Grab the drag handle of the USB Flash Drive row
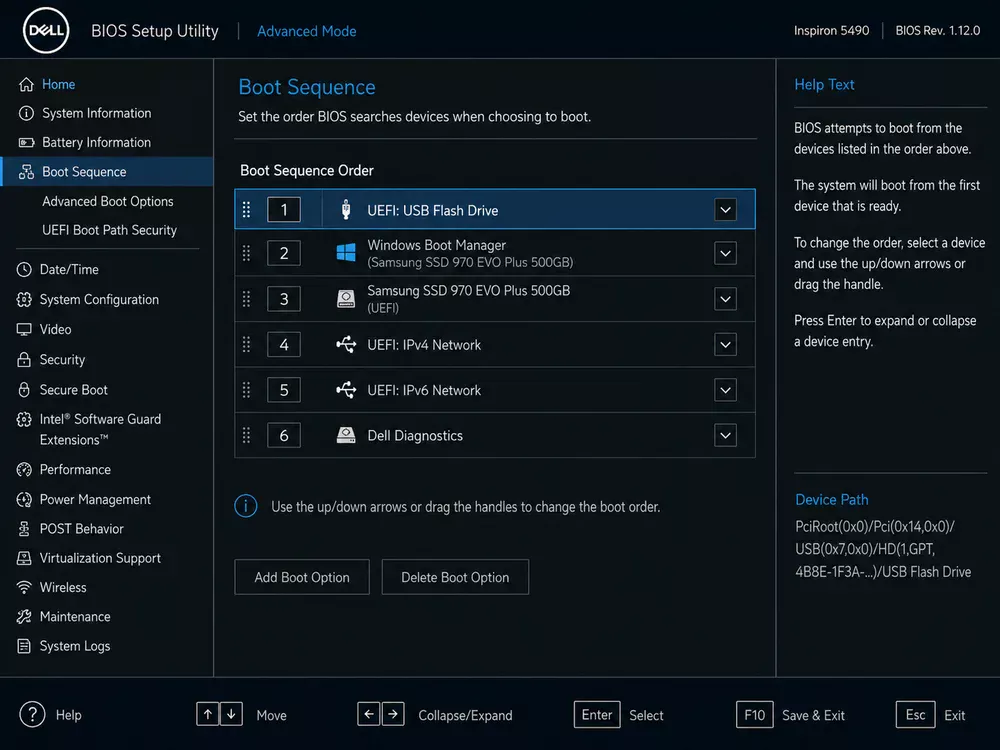Viewport: 1000px width, 750px height. pyautogui.click(x=246, y=209)
